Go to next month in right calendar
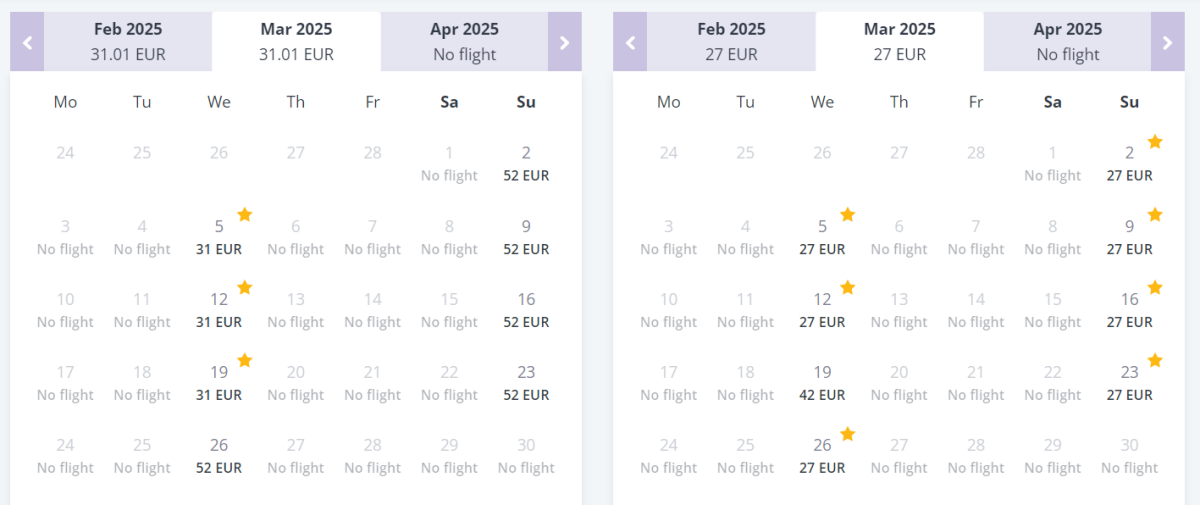1200x505 pixels. point(1167,42)
